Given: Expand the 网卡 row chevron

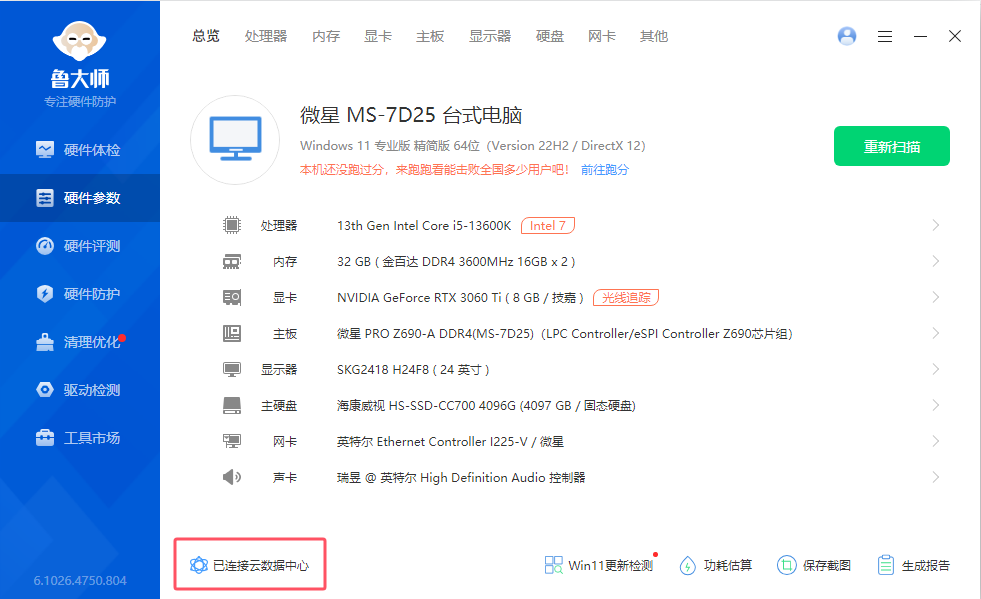Looking at the screenshot, I should 935,441.
